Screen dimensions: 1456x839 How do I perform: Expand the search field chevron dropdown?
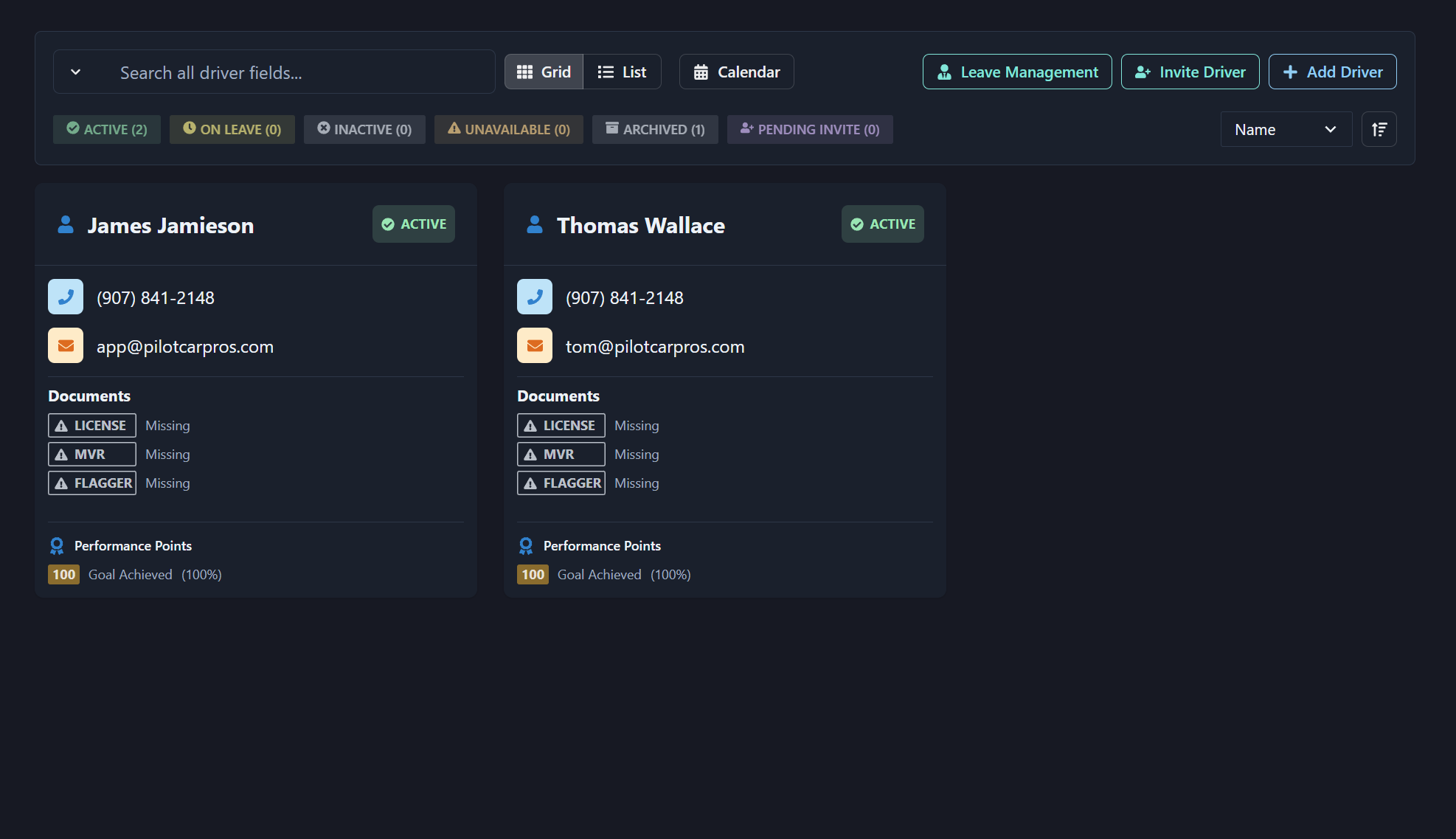[75, 72]
